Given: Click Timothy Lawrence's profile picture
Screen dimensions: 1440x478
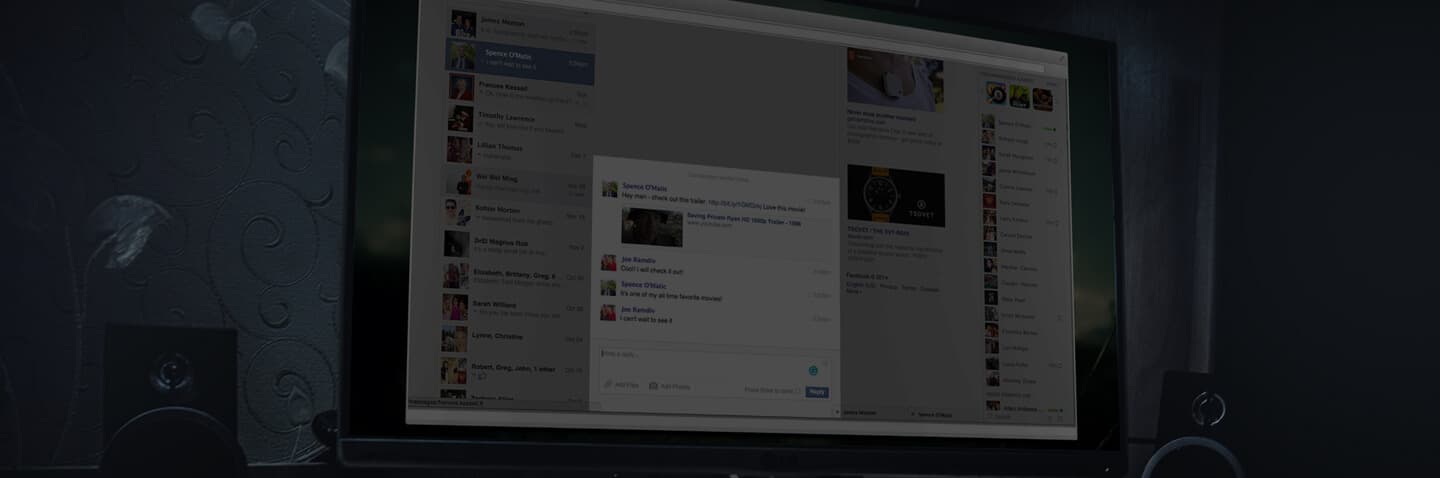Looking at the screenshot, I should tap(460, 119).
